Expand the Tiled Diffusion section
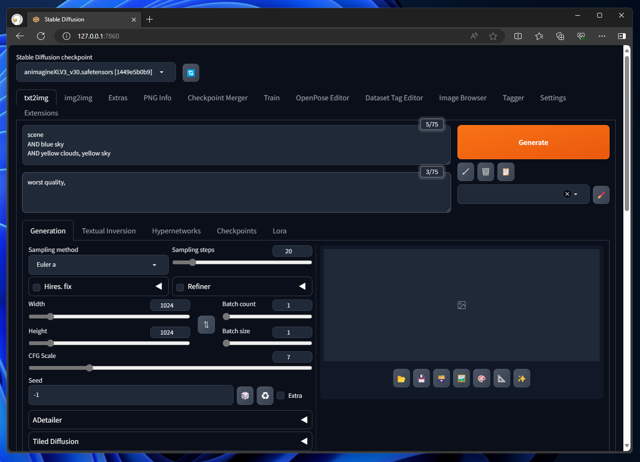Viewport: 640px width, 462px height. [170, 441]
